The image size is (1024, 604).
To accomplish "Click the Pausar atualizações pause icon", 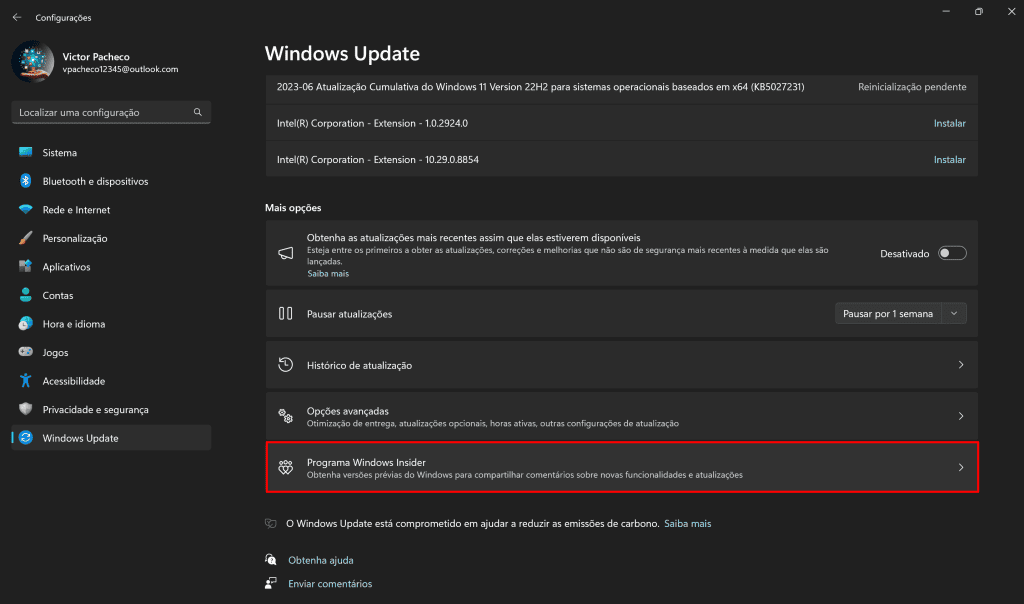I will click(285, 313).
